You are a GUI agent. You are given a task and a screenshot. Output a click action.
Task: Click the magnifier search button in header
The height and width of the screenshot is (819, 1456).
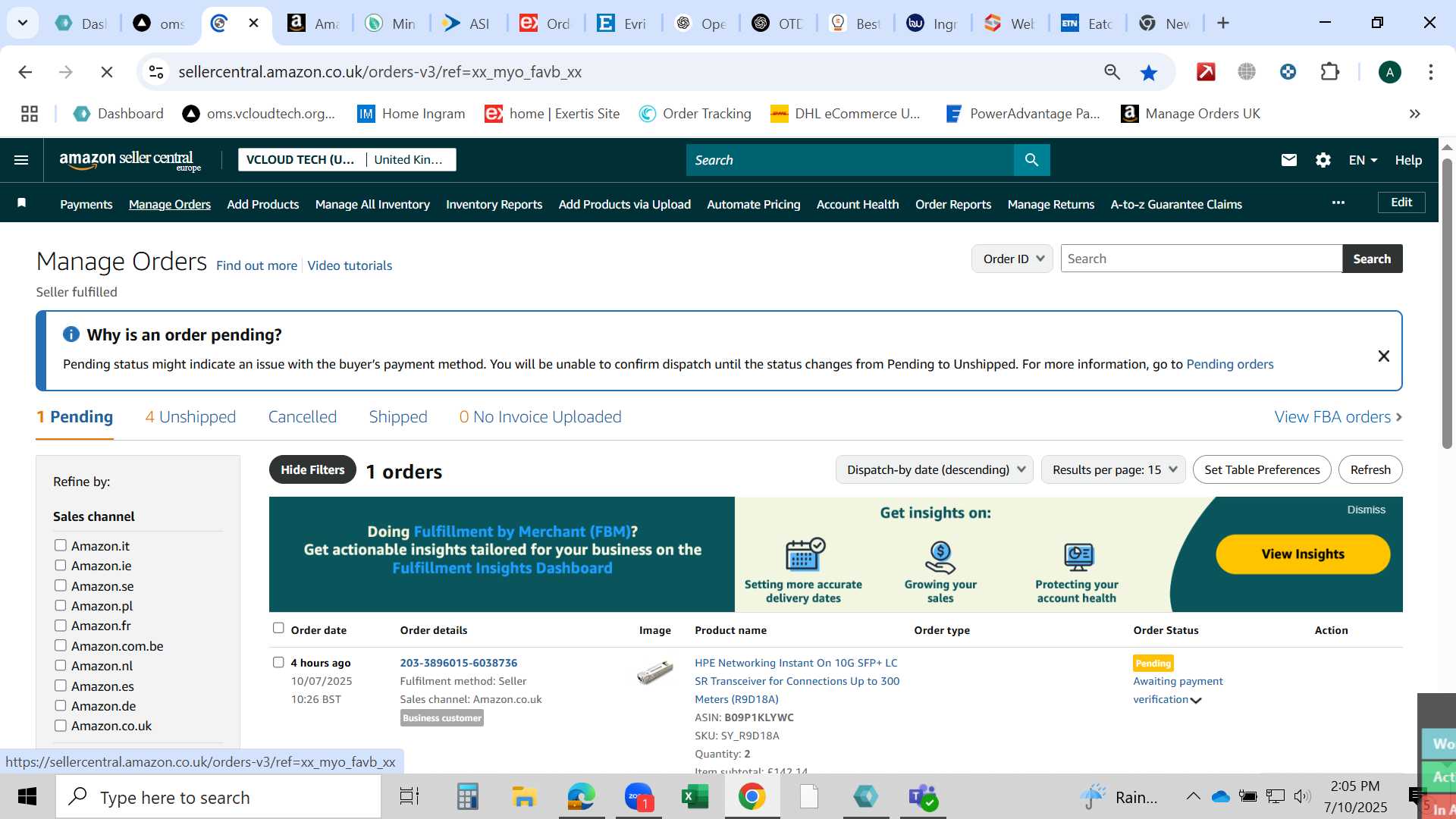tap(1031, 160)
